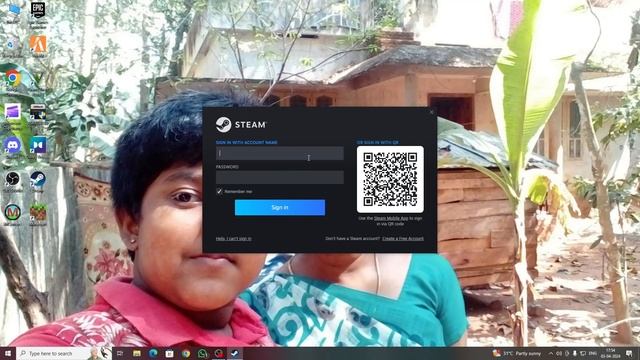The image size is (640, 360).
Task: Select the blue bow-tie logo desktop icon
Action: tap(38, 145)
